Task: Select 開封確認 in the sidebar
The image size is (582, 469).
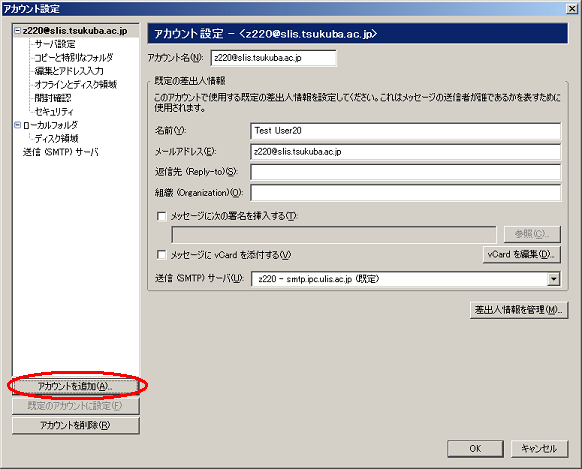Action: click(x=53, y=98)
